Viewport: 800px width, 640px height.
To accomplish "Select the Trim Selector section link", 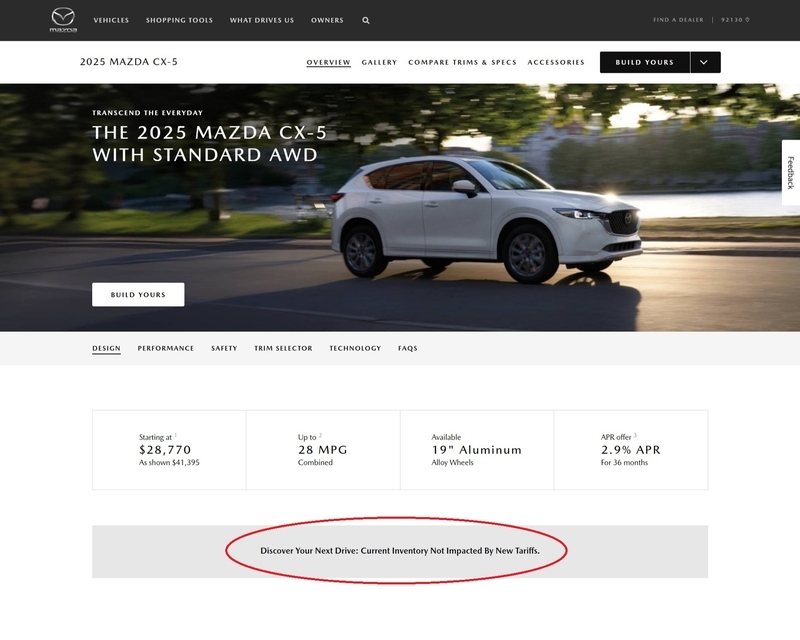I will pyautogui.click(x=283, y=348).
